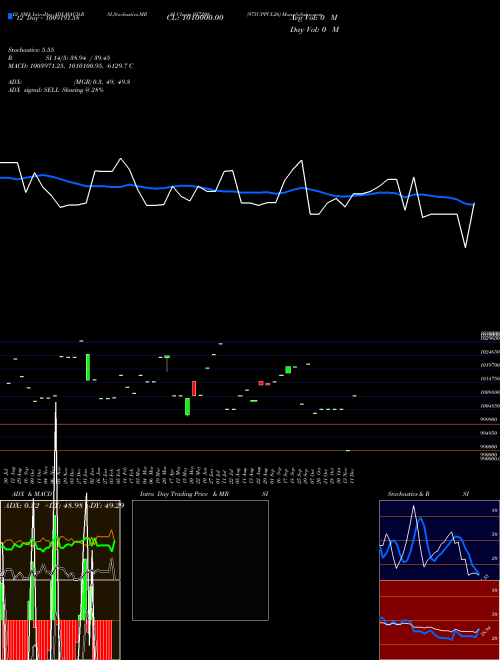The width and height of the screenshot is (500, 660).
Task: Click the MACD values line
Action: click(x=71, y=66)
